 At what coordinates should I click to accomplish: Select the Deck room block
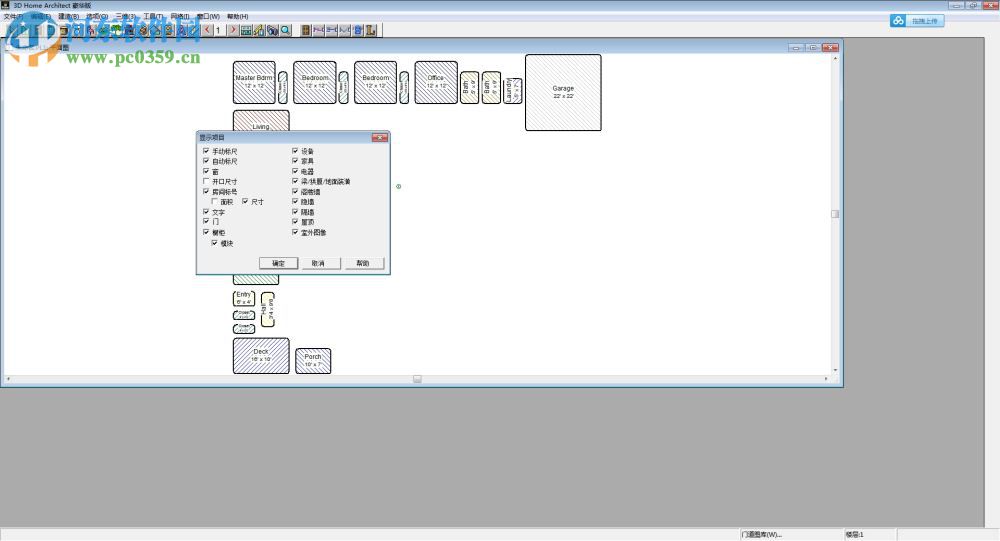(261, 355)
